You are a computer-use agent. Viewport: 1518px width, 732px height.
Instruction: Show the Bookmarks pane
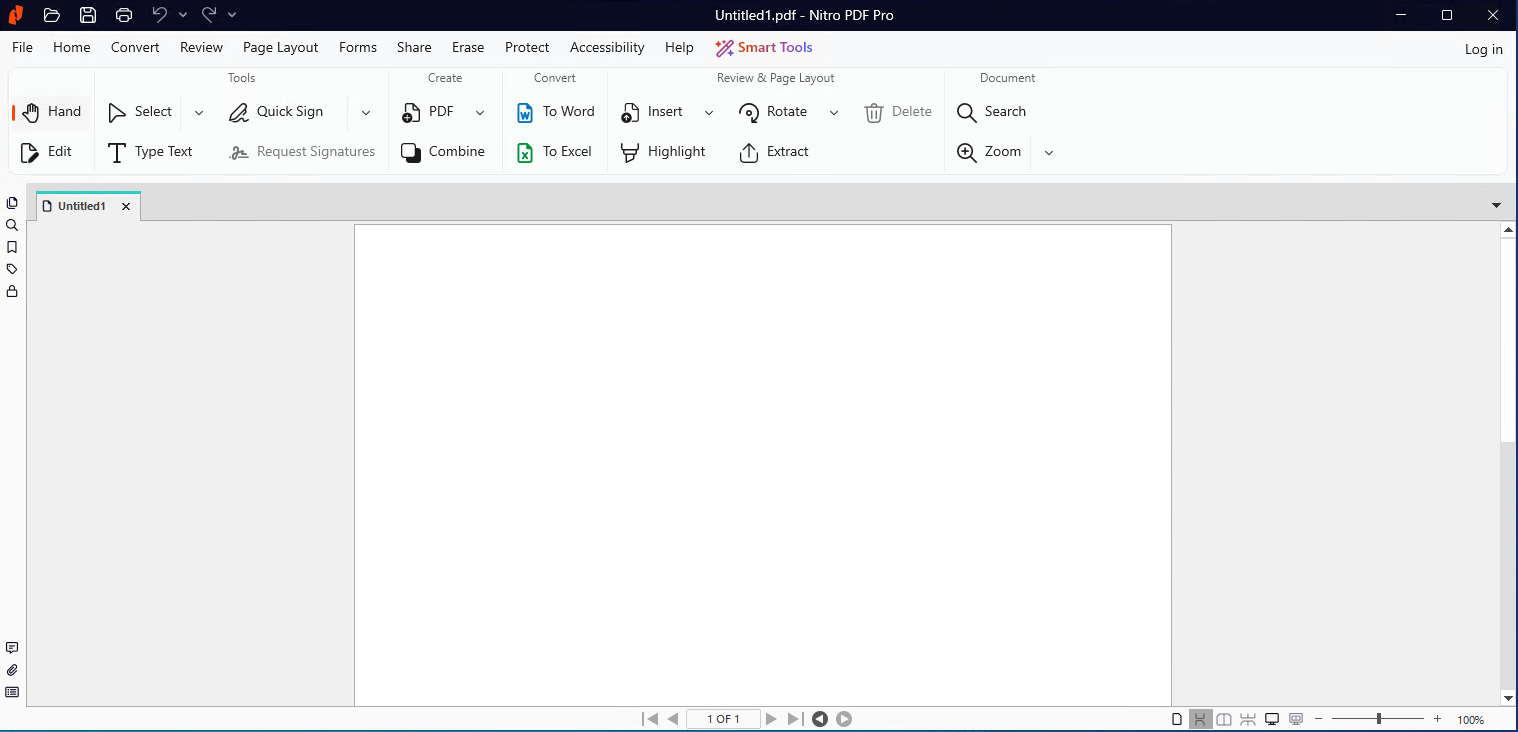pos(12,247)
